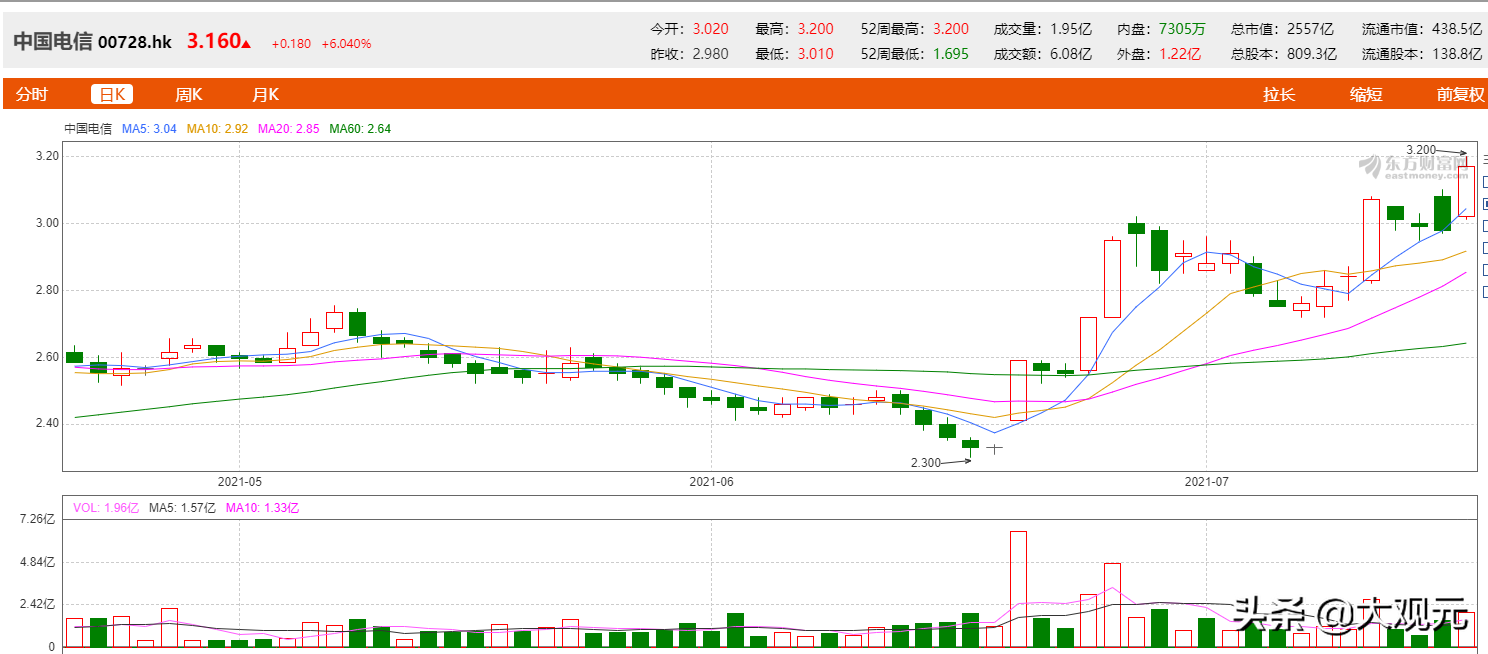Image resolution: width=1488 pixels, height=654 pixels.
Task: Click the 2021-05 date axis label
Action: pos(239,481)
